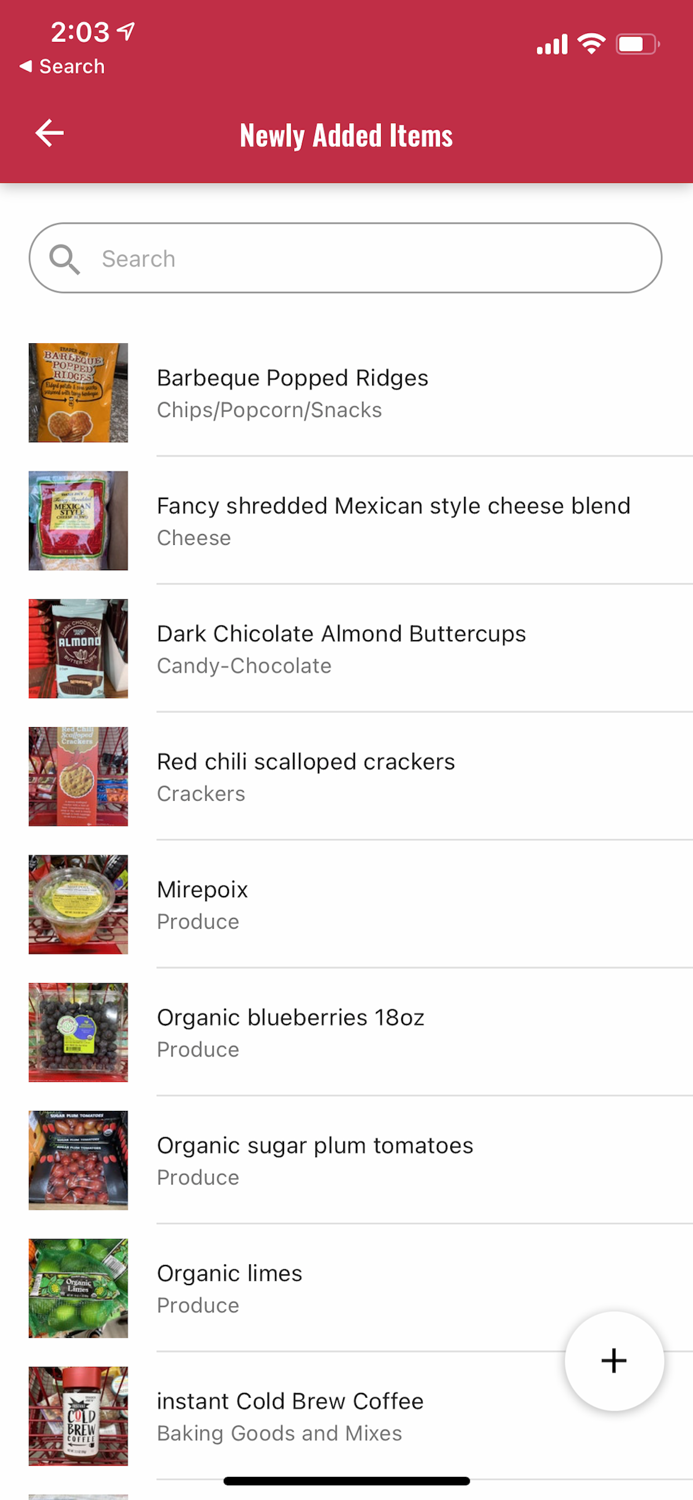The width and height of the screenshot is (693, 1500).
Task: Open Dark Chocolate Almond Buttercups thumbnail
Action: (78, 649)
